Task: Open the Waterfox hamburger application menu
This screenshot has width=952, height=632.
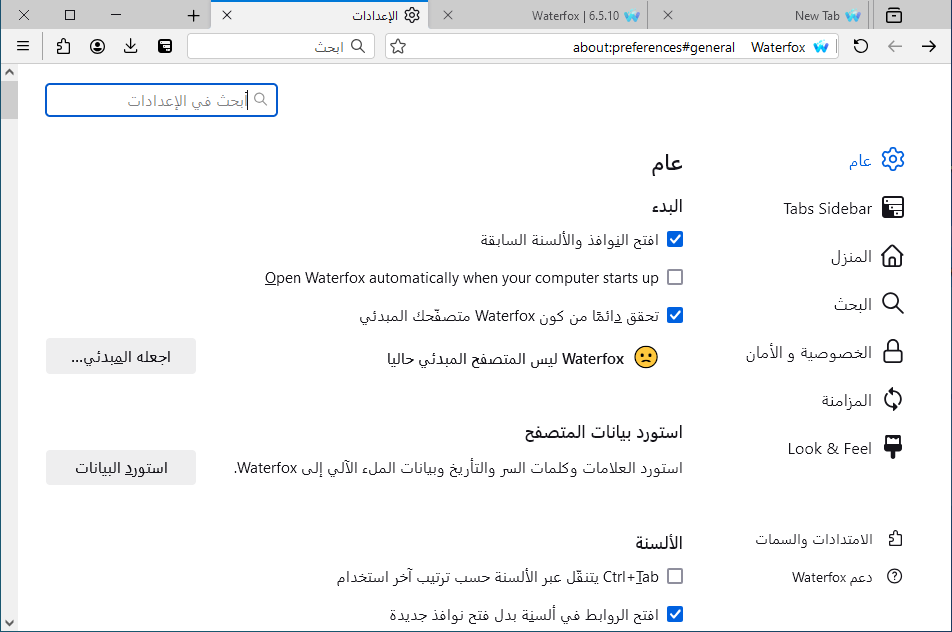Action: tap(23, 46)
